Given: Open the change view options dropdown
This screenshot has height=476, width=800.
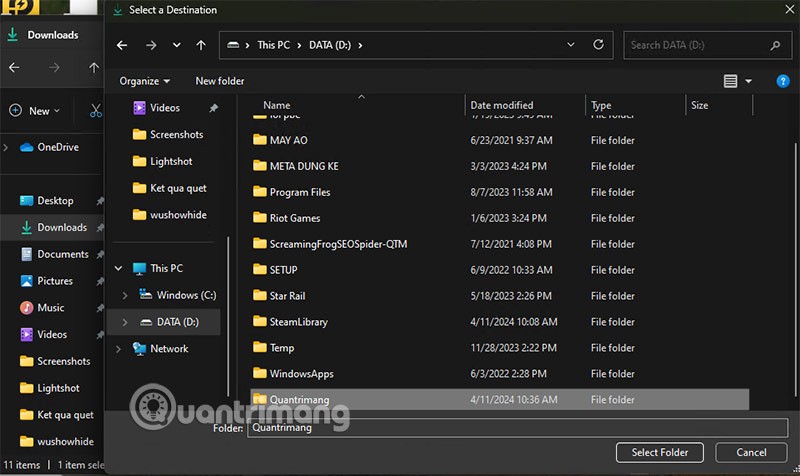Looking at the screenshot, I should [749, 81].
